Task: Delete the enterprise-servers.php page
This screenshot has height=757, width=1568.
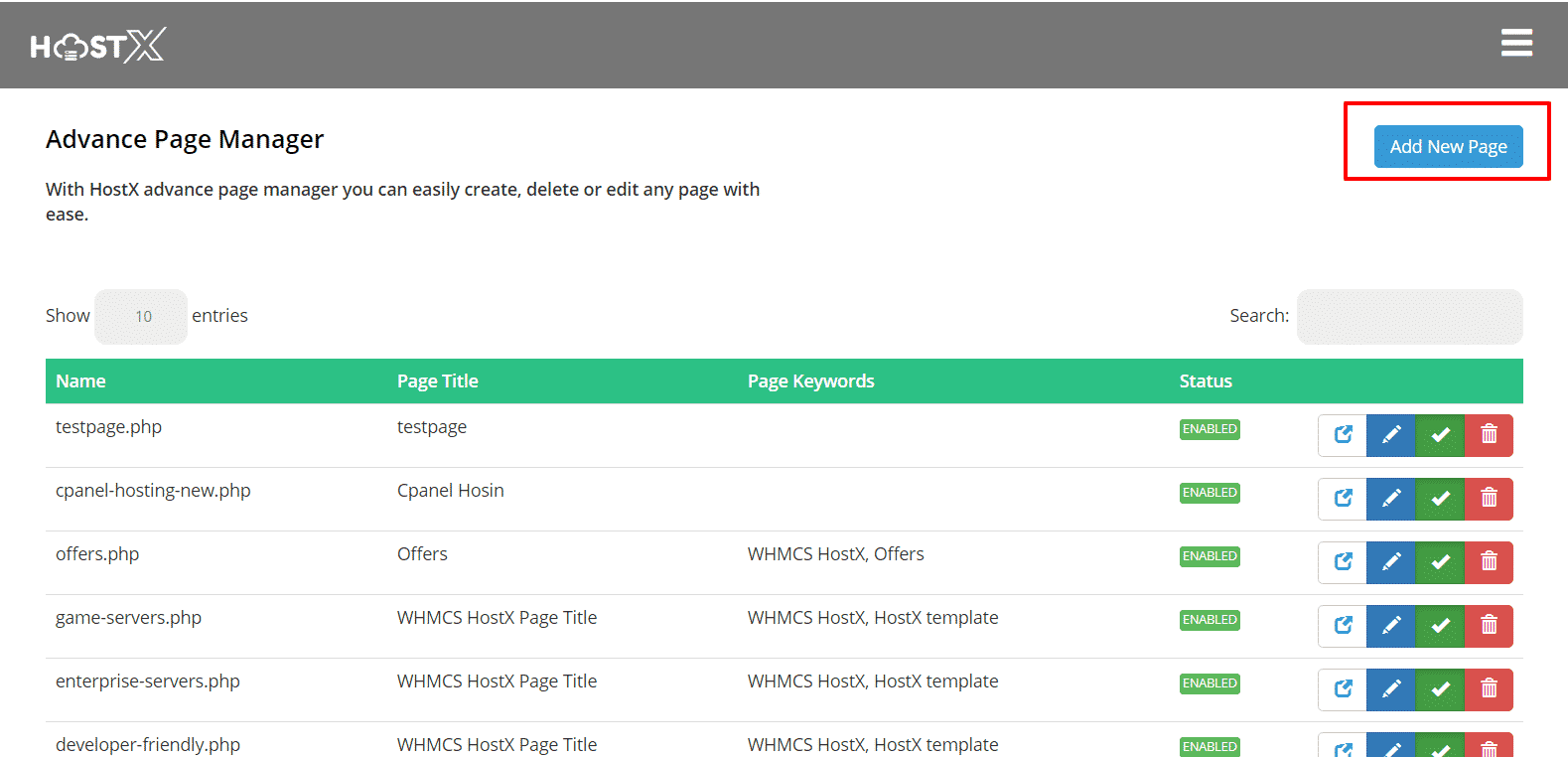Action: click(x=1489, y=689)
